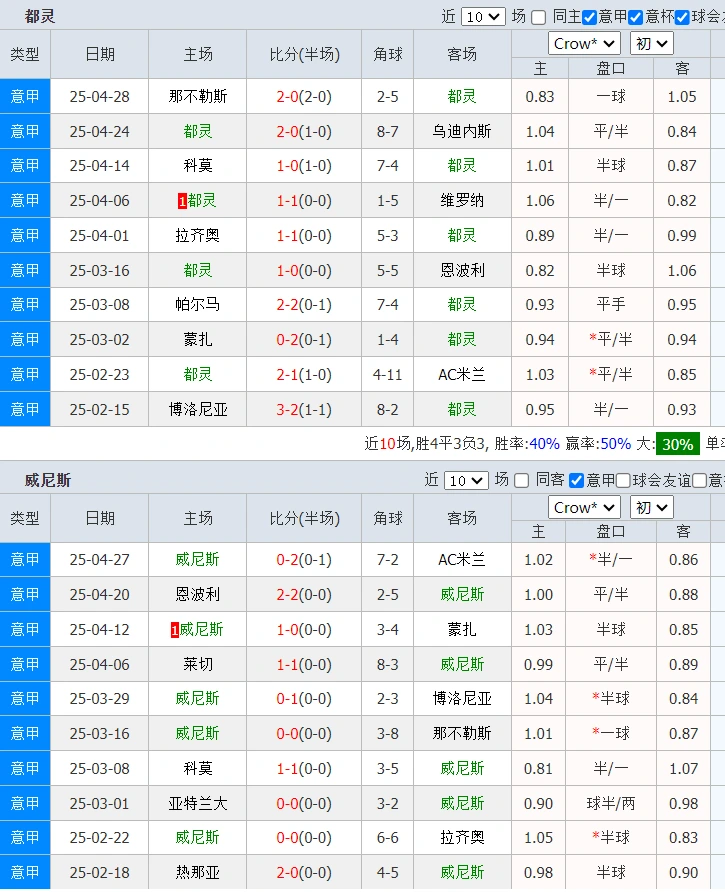Click corner count 6-6 on 25-02-22
The image size is (725, 892).
pyautogui.click(x=388, y=838)
